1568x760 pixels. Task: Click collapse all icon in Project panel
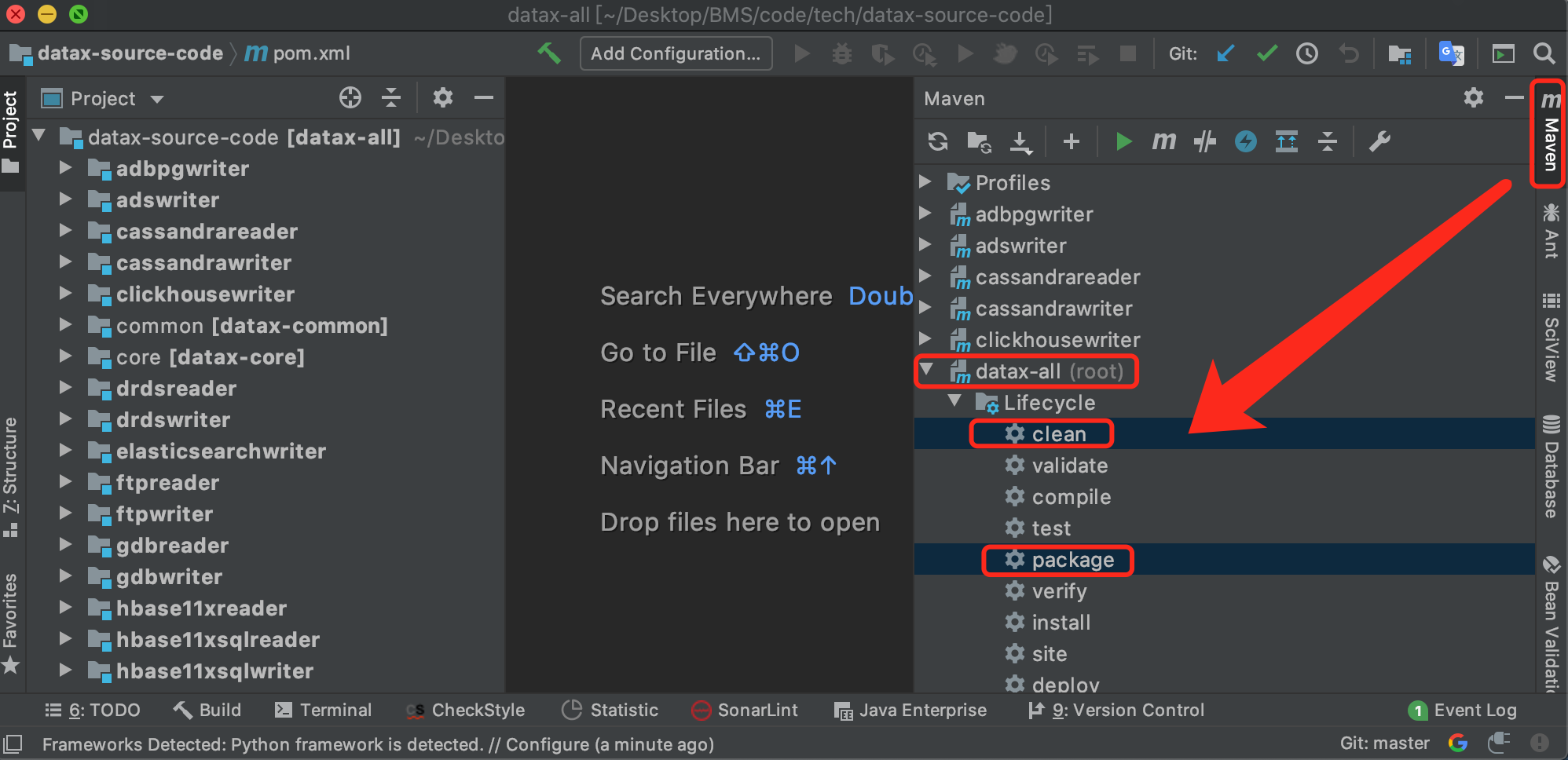[x=391, y=97]
